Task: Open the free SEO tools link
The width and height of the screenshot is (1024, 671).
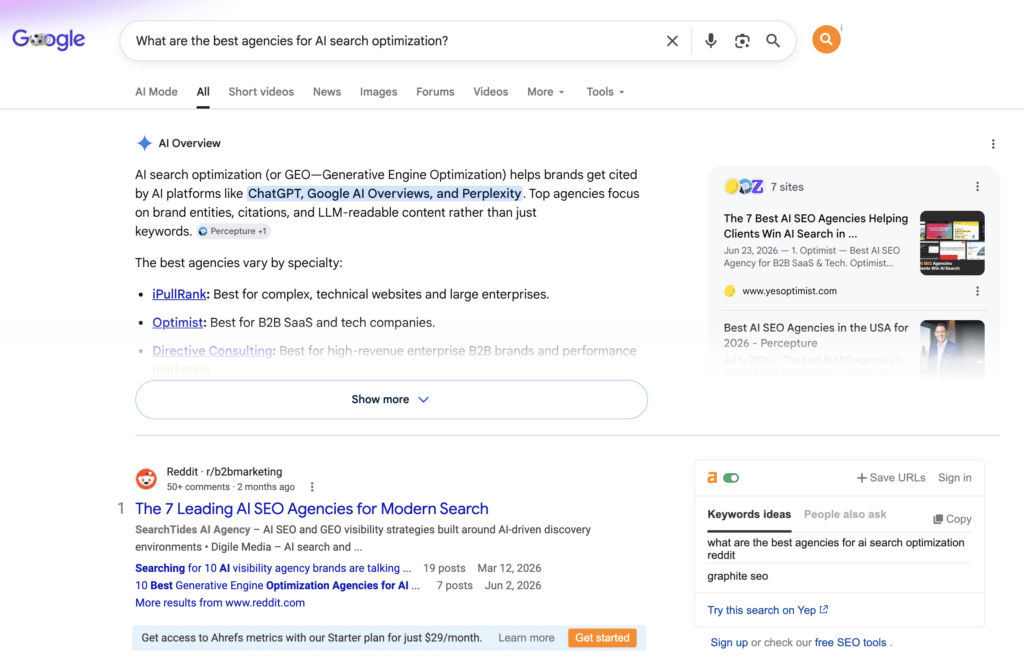Action: 850,642
